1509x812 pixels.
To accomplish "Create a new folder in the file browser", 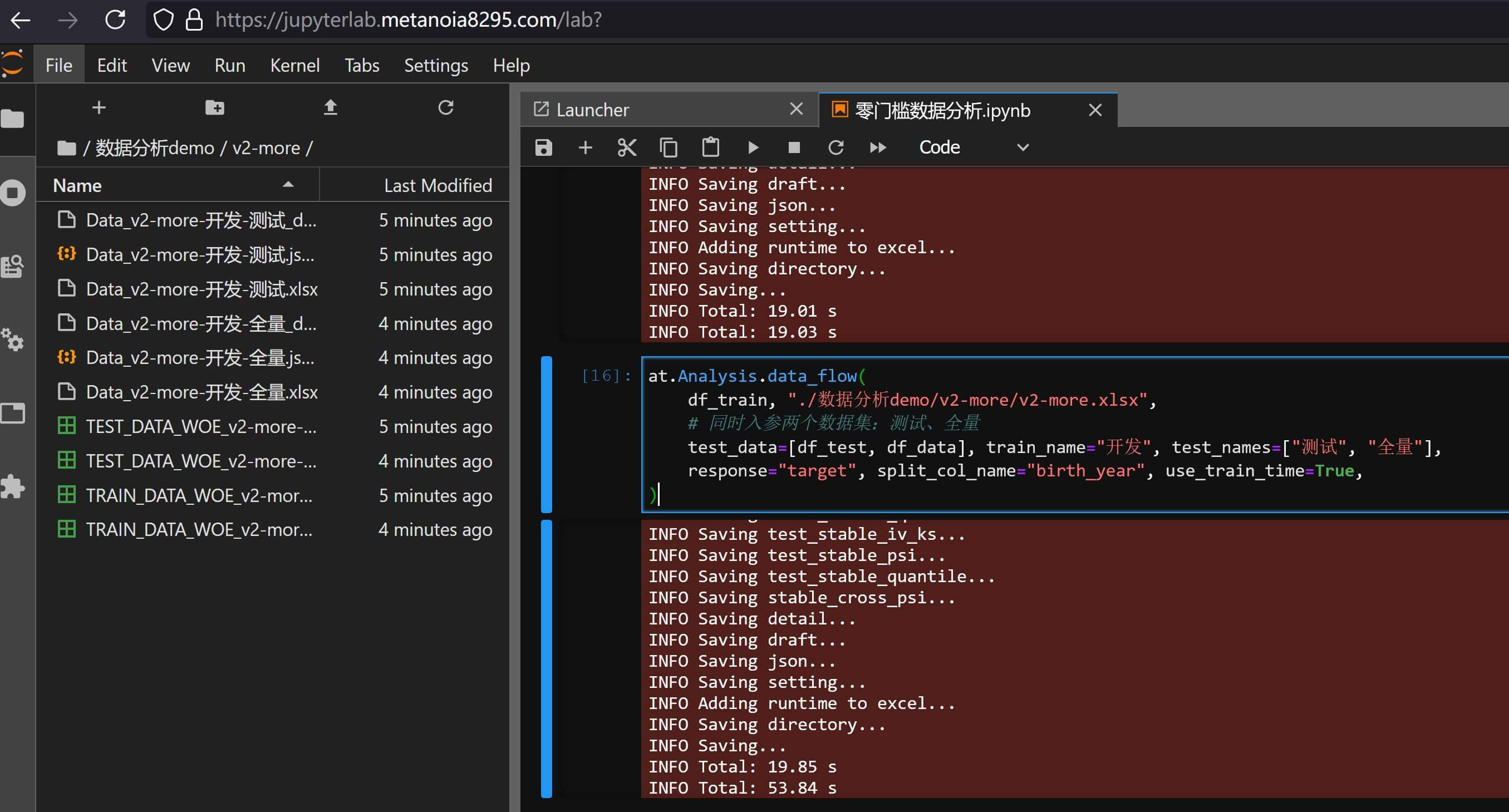I will click(214, 107).
